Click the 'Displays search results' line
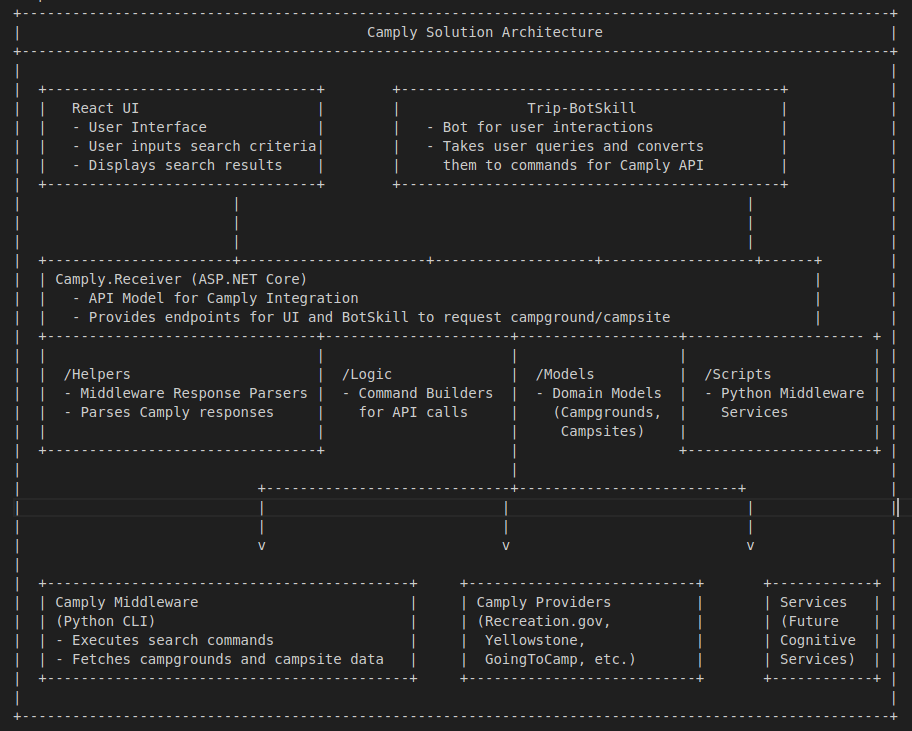Viewport: 912px width, 731px height. (185, 165)
